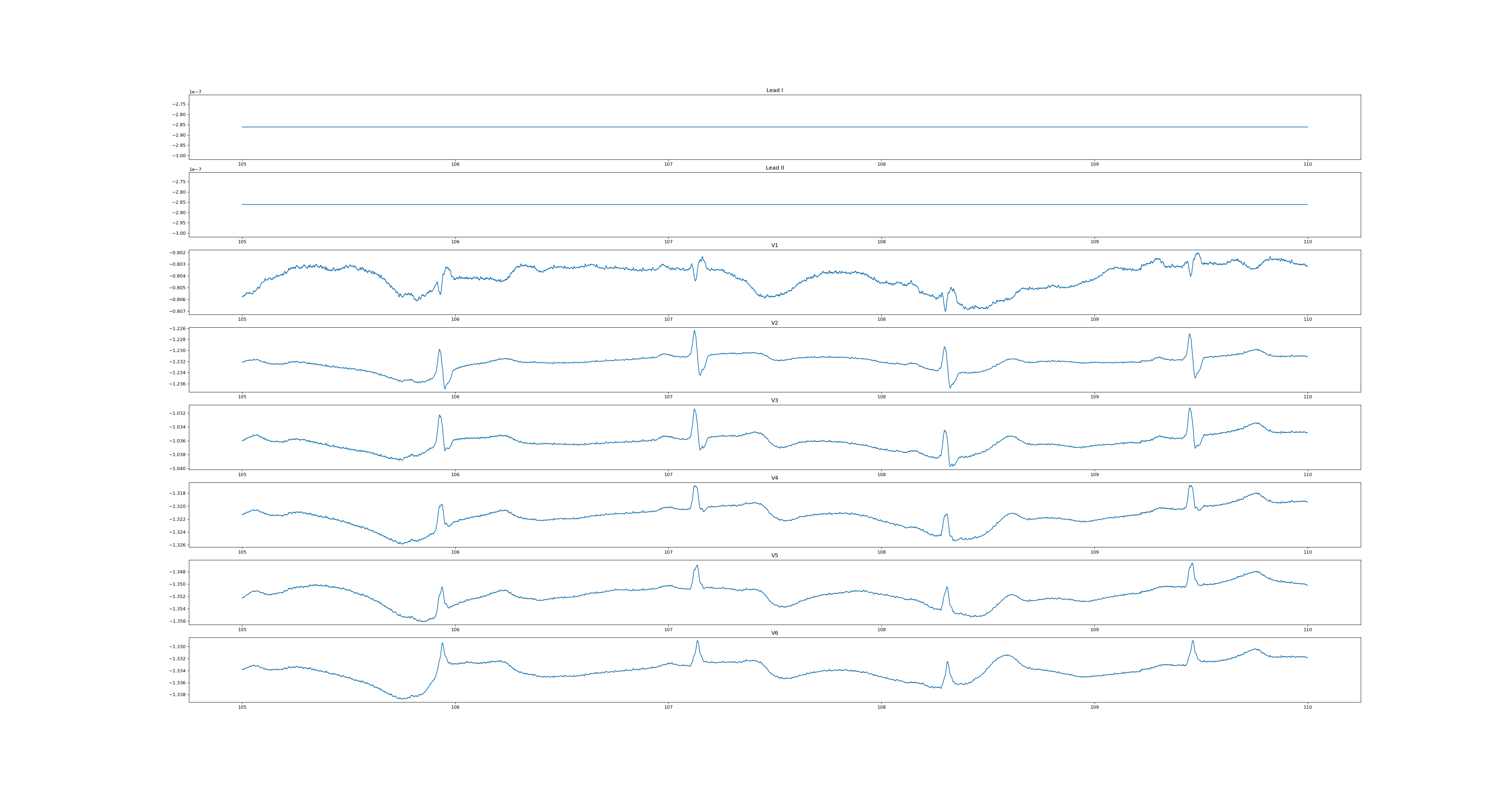Screen dimensions: 1512x789
Task: Click the −1.226 tick label on V2 axis
Action: [178, 329]
